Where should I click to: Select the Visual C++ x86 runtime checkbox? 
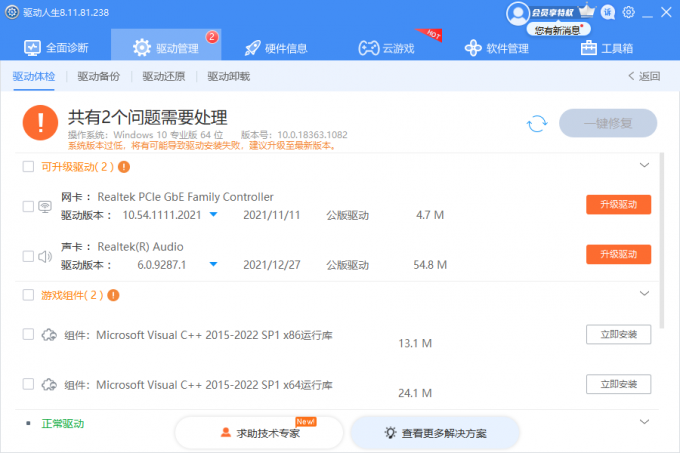(x=28, y=334)
